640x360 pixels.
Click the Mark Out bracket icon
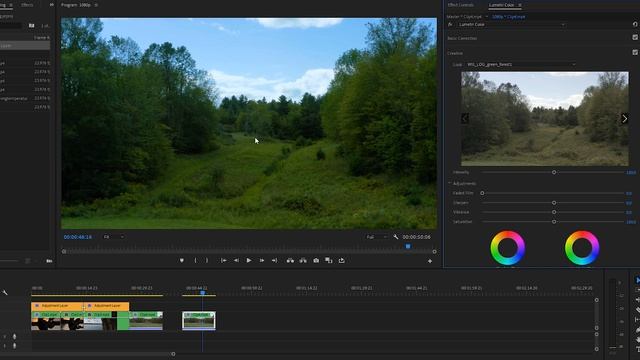207,260
